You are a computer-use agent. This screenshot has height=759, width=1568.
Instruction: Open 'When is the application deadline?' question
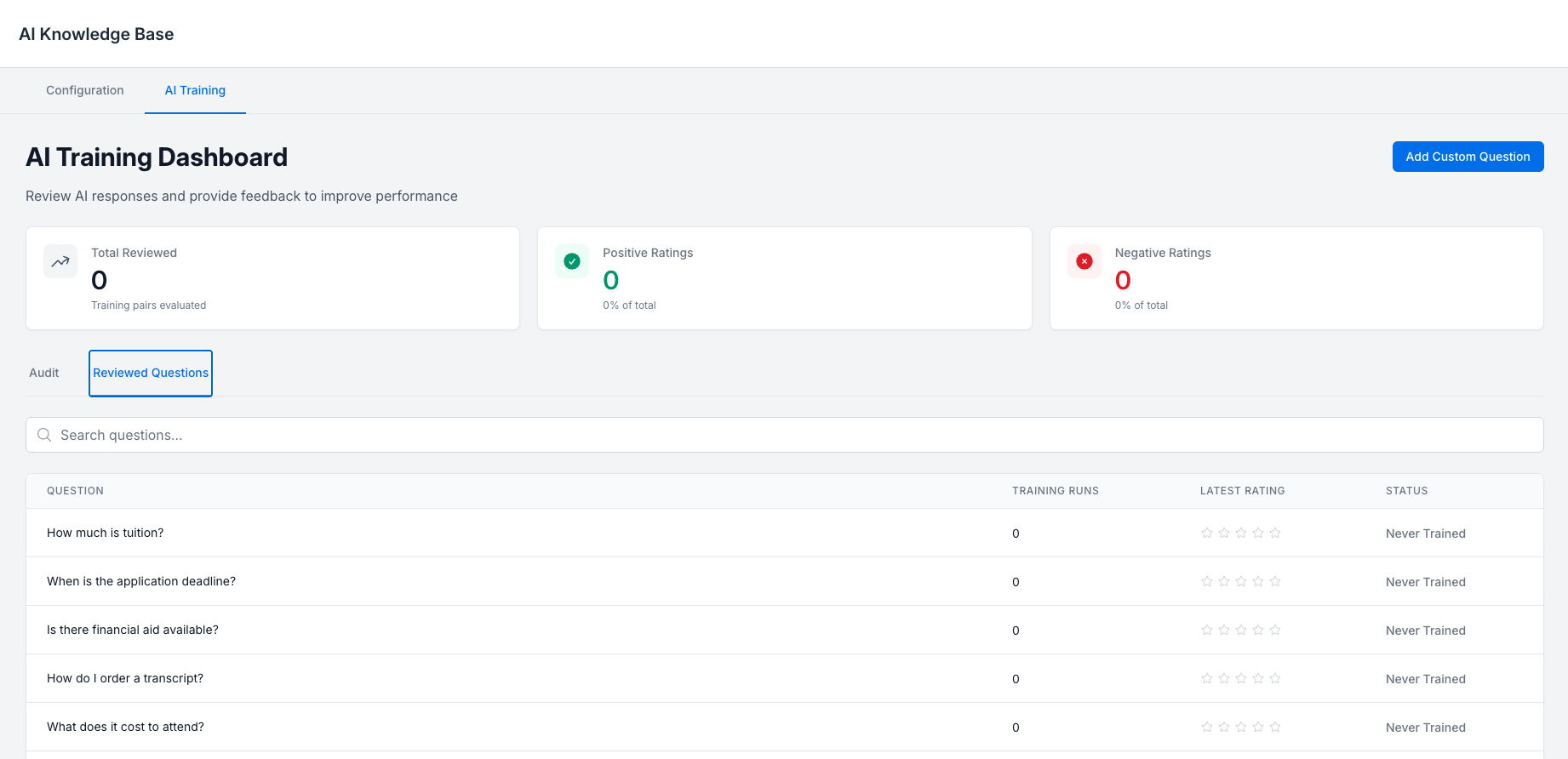tap(141, 581)
